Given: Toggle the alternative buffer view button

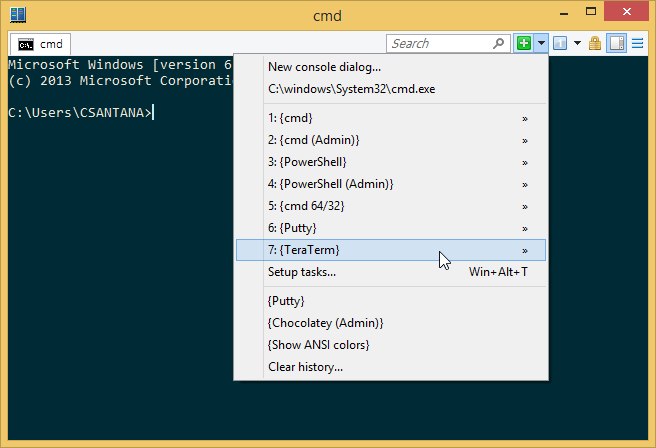Looking at the screenshot, I should pyautogui.click(x=616, y=43).
